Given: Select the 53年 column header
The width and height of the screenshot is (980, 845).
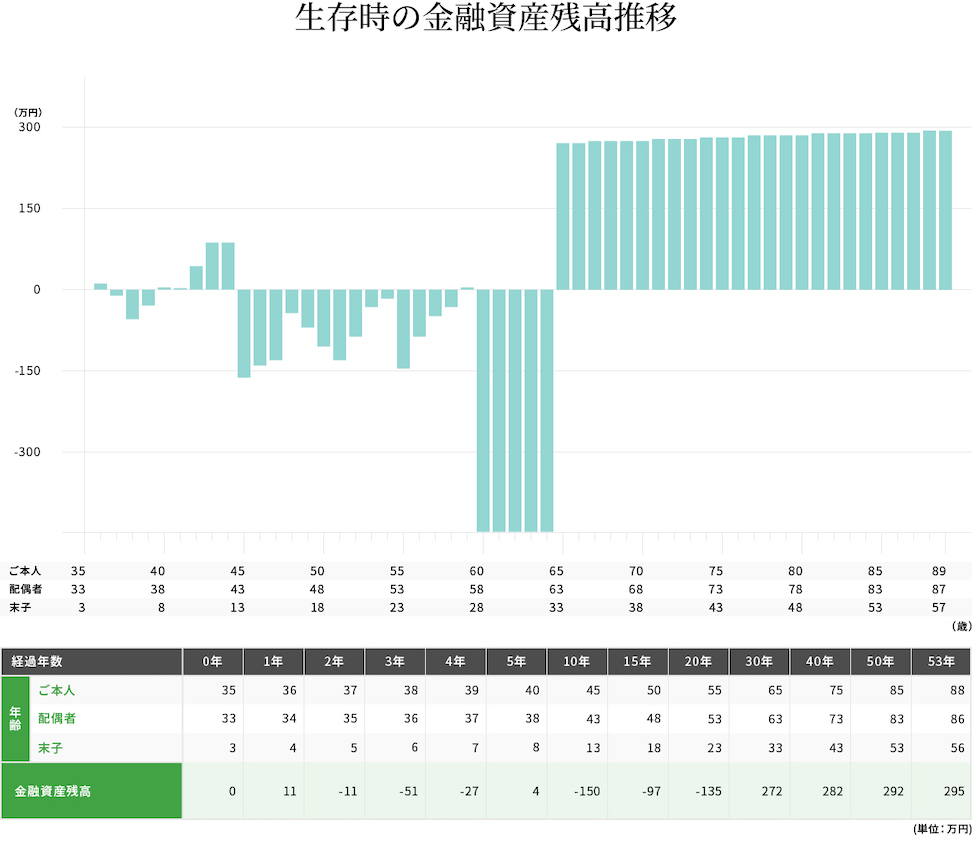Looking at the screenshot, I should pyautogui.click(x=941, y=661).
